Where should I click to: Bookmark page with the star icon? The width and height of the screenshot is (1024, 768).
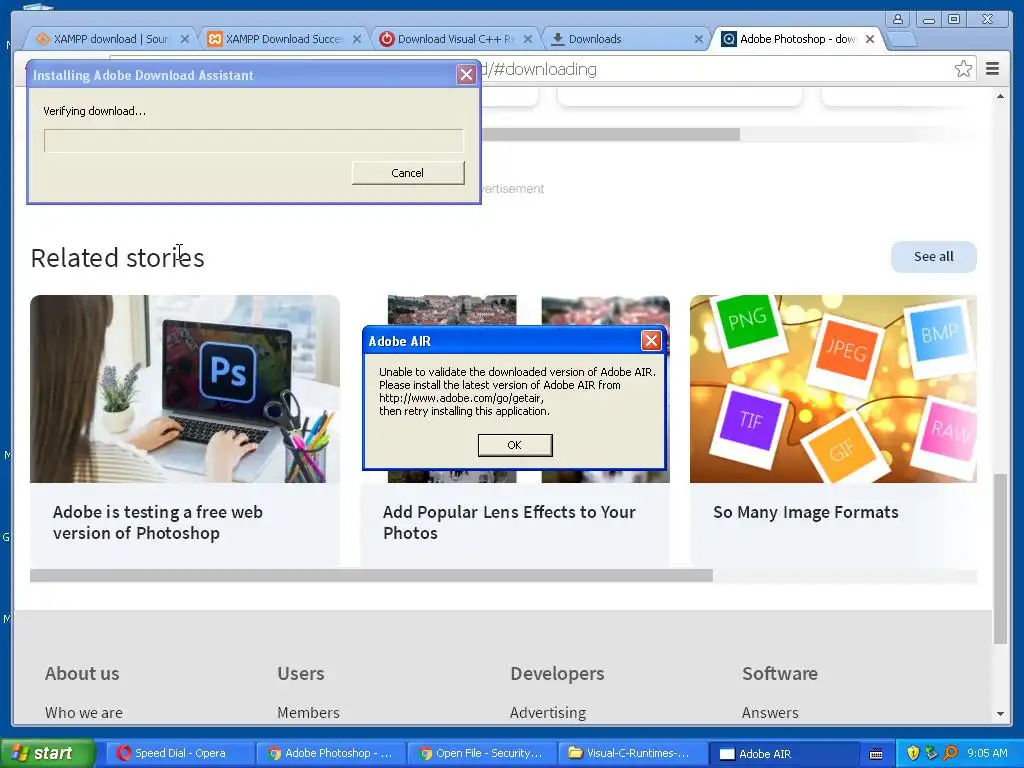coord(963,69)
